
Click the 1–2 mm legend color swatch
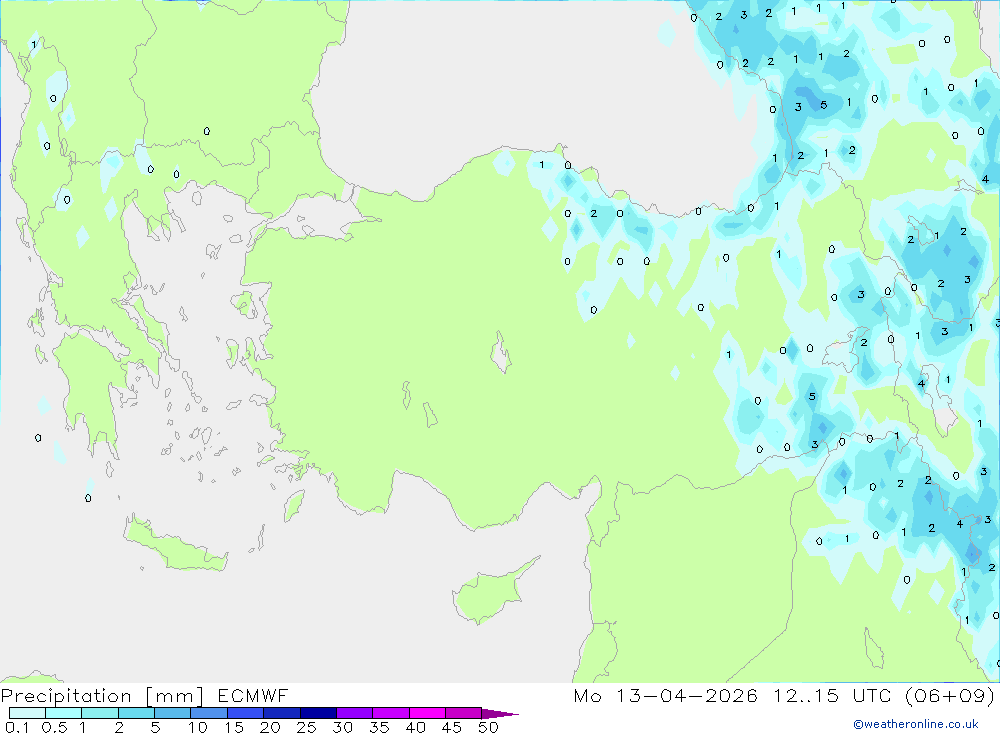100,713
